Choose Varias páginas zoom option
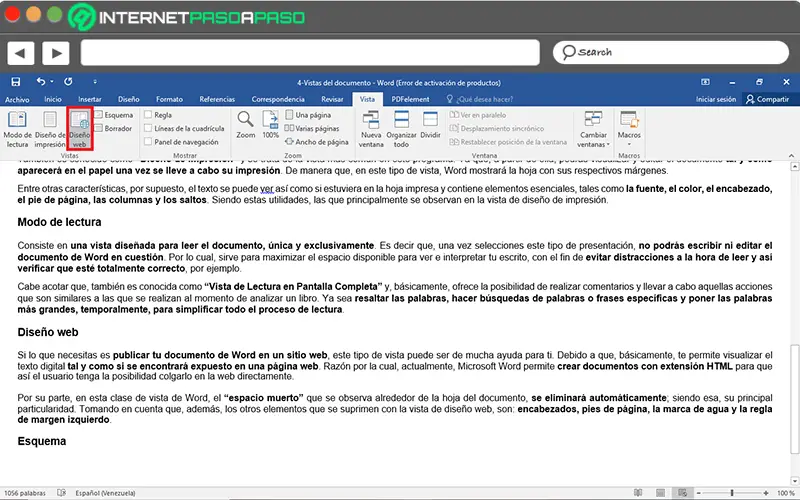 [312, 128]
